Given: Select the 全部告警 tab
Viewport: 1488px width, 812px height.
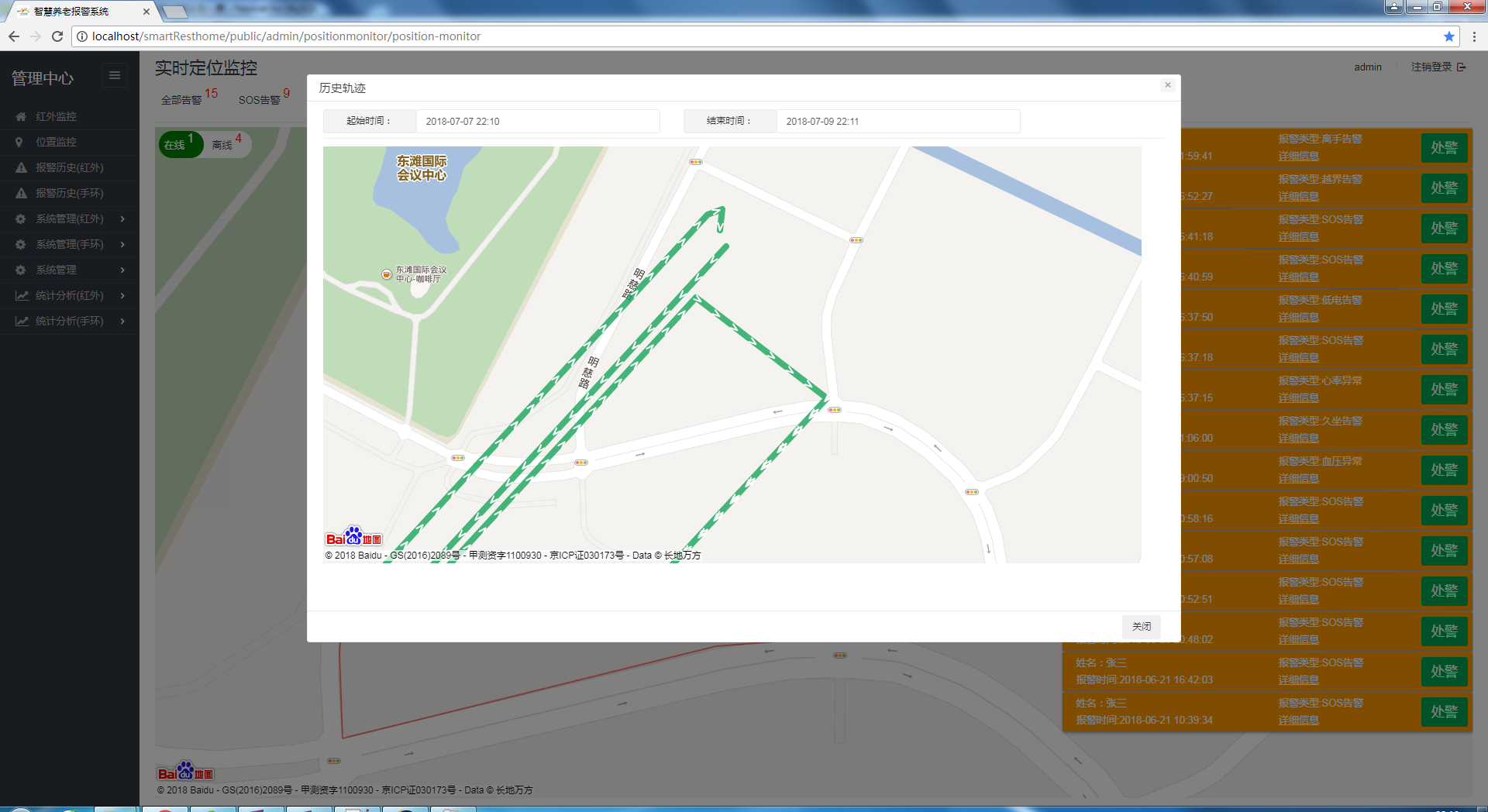Looking at the screenshot, I should point(181,100).
